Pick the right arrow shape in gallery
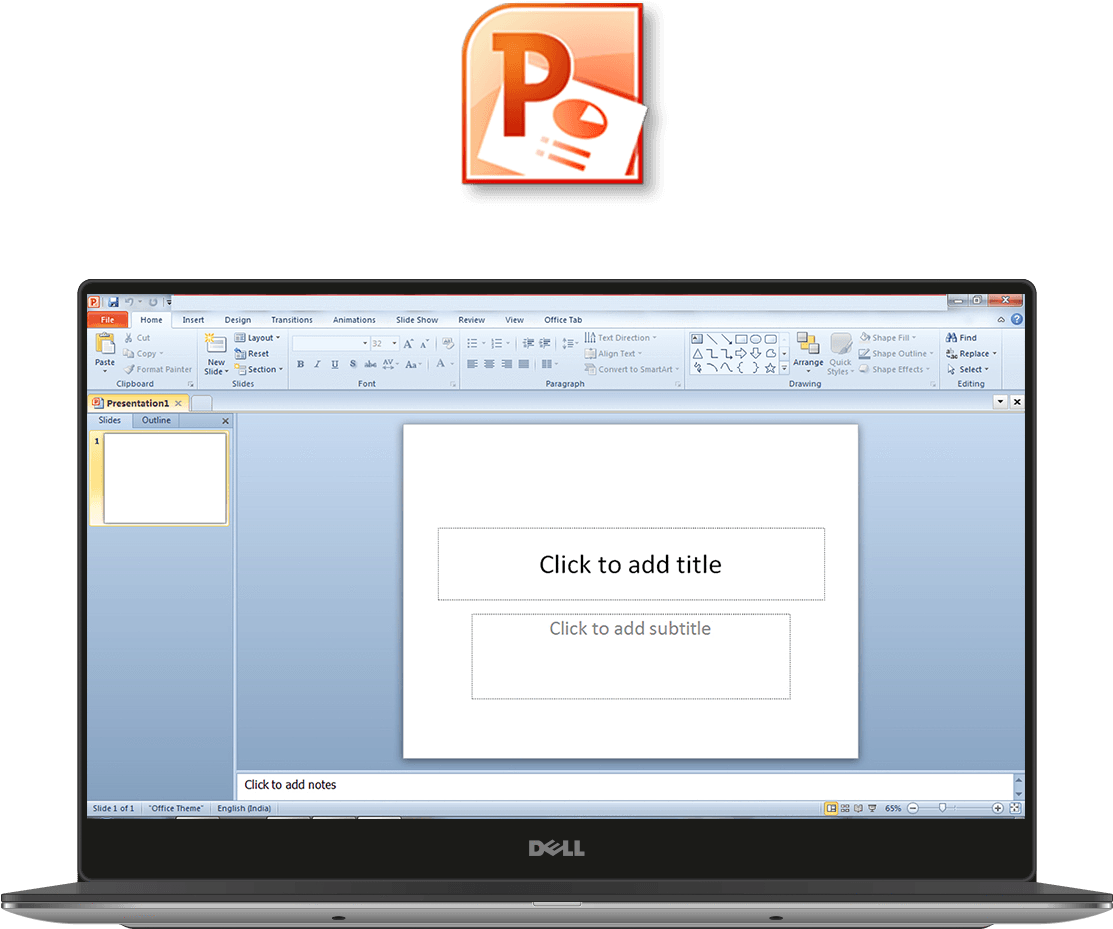The width and height of the screenshot is (1113, 929). [741, 353]
